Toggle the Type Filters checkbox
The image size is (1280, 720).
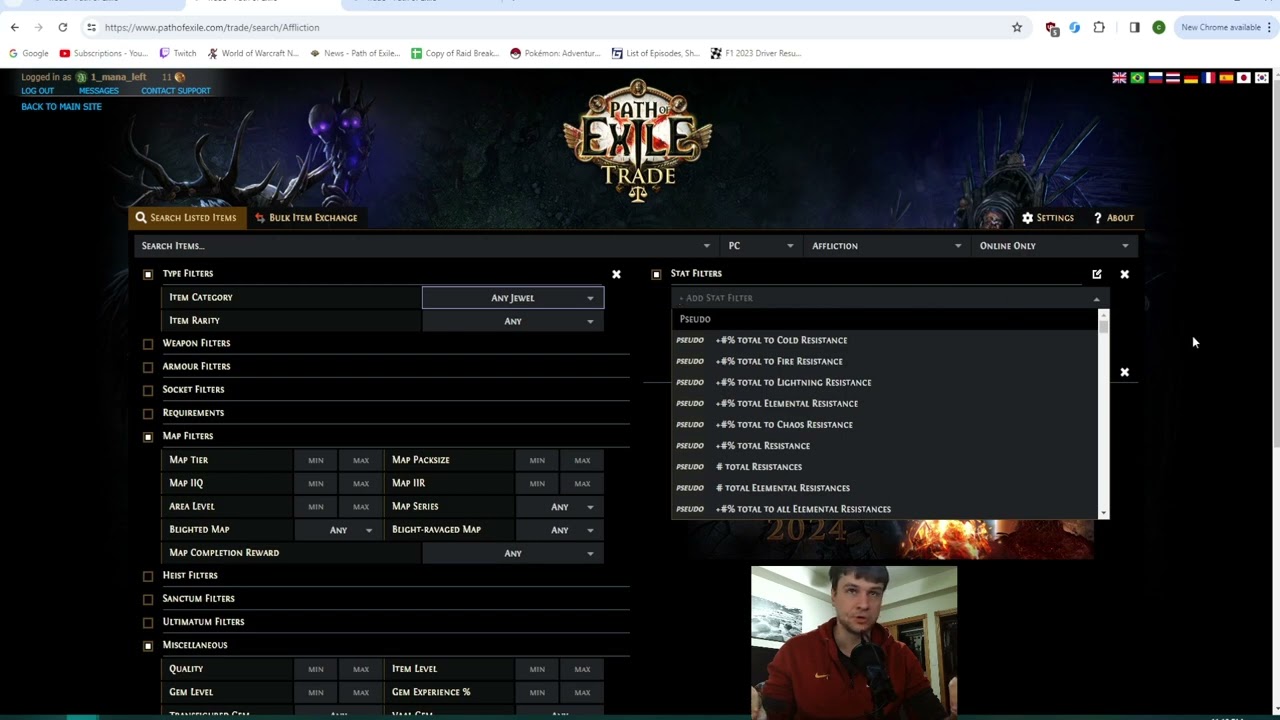click(x=148, y=274)
